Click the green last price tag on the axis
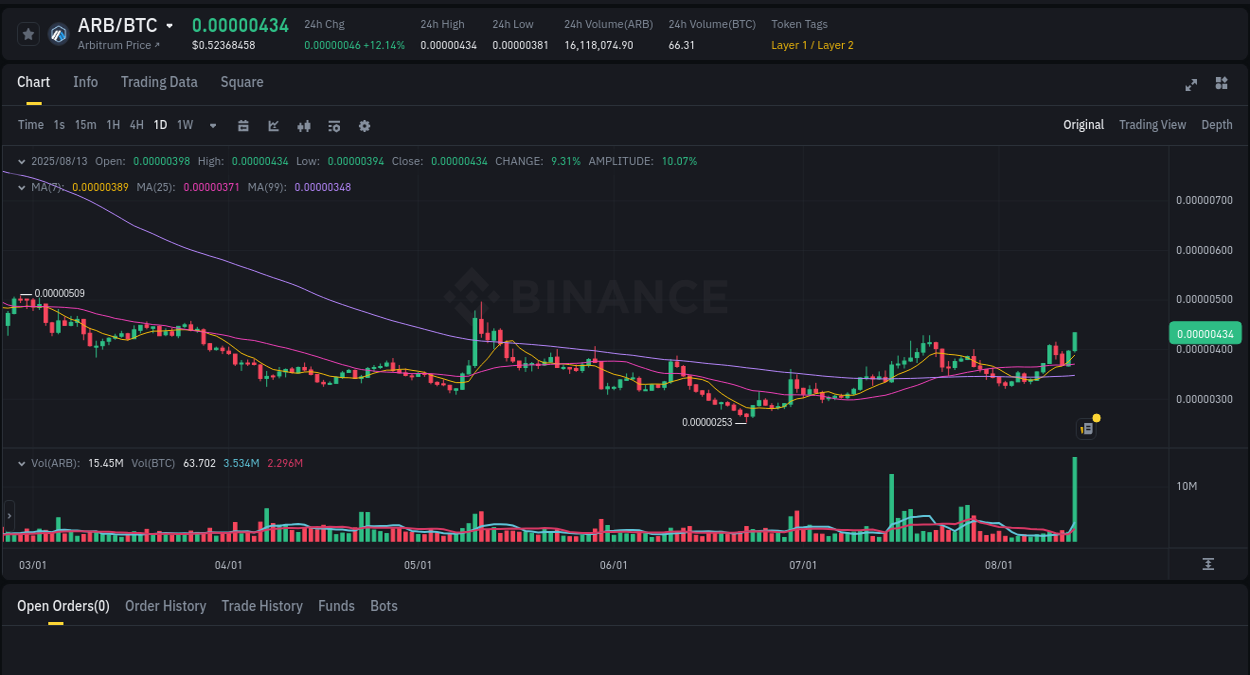This screenshot has width=1250, height=675. coord(1204,332)
